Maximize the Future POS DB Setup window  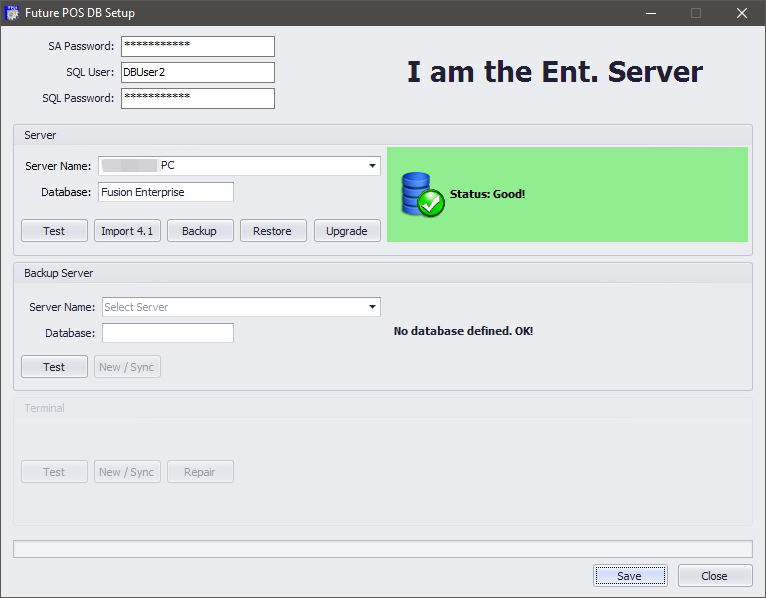[x=695, y=13]
